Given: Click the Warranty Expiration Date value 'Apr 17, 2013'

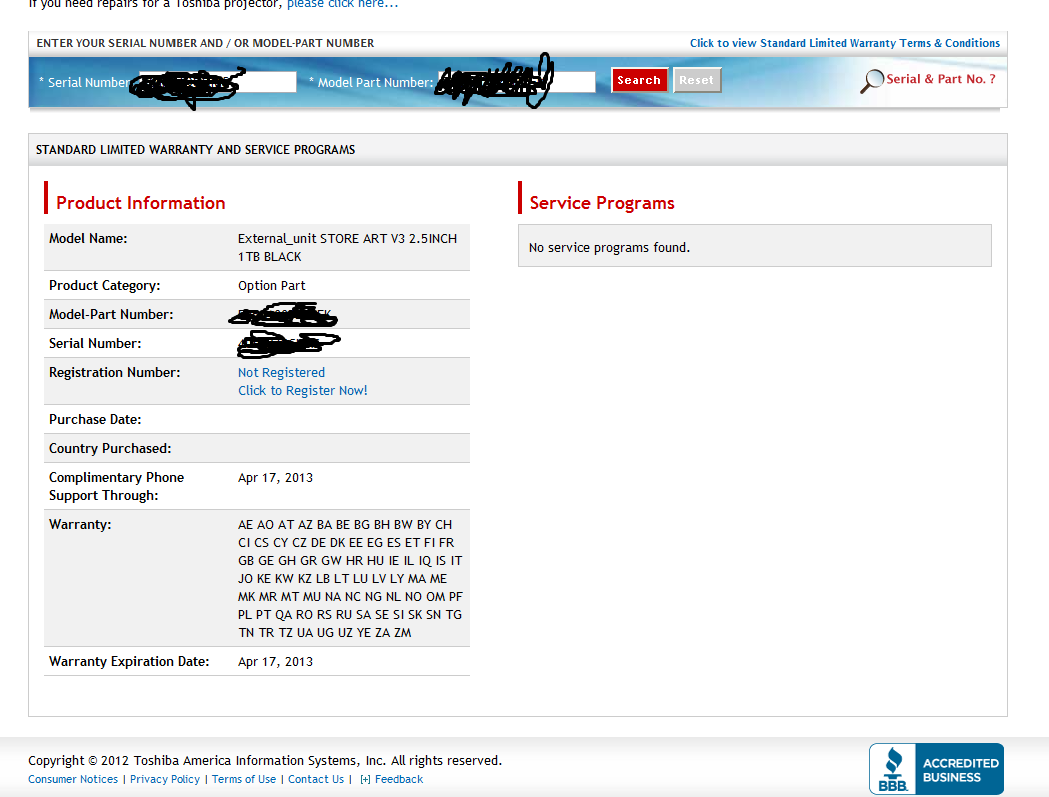Looking at the screenshot, I should point(275,662).
